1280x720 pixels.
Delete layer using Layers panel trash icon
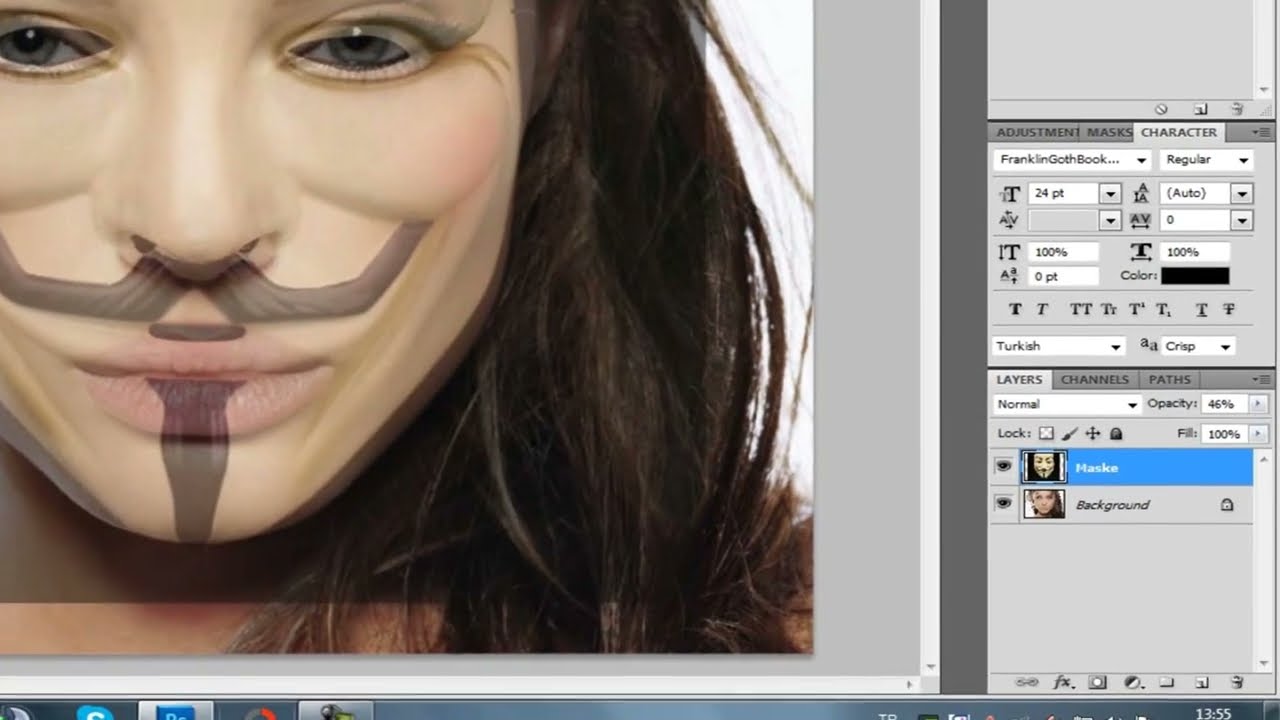point(1236,682)
